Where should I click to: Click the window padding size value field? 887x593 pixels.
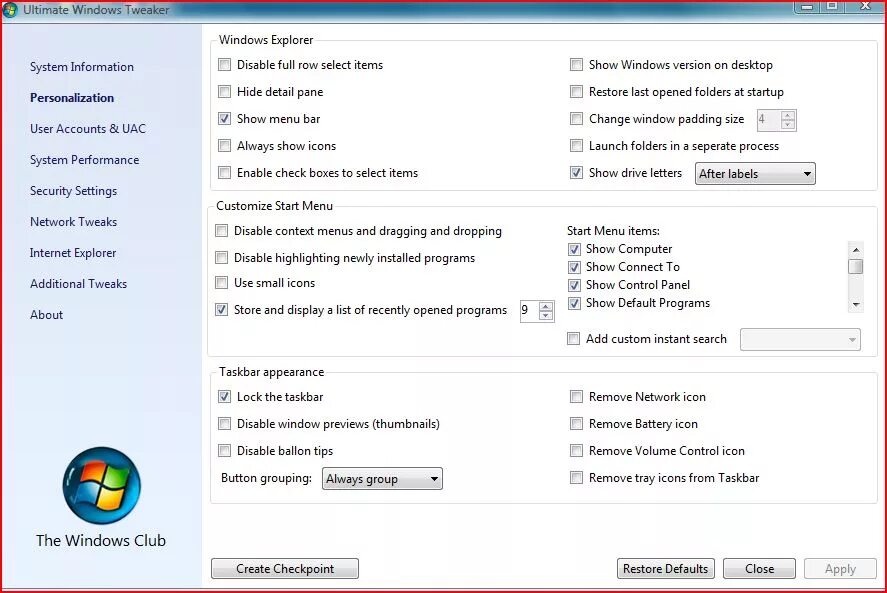tap(769, 120)
